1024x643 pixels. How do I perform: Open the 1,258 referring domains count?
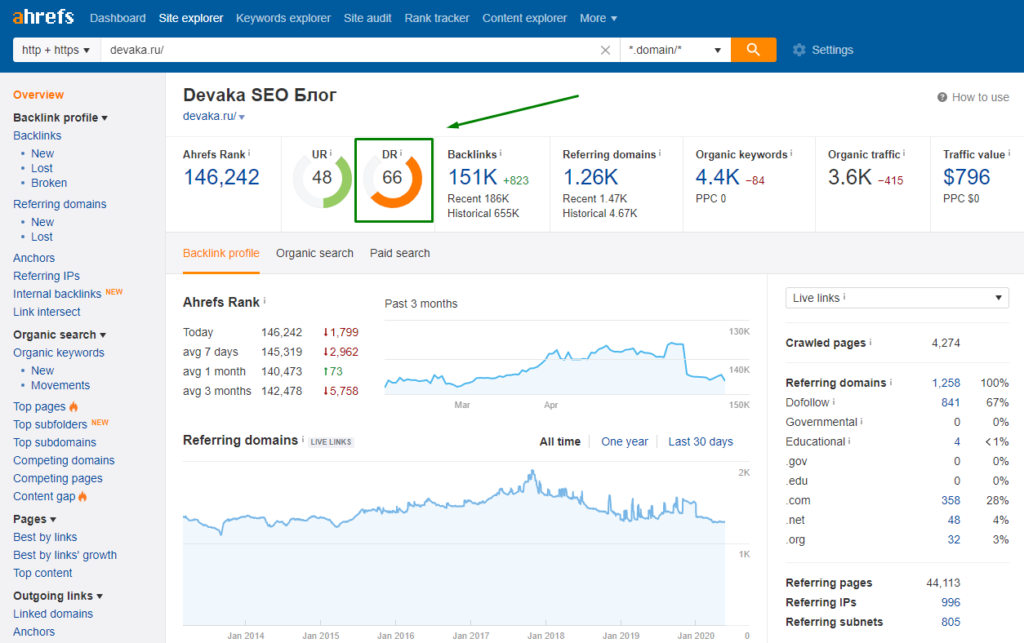tap(946, 383)
